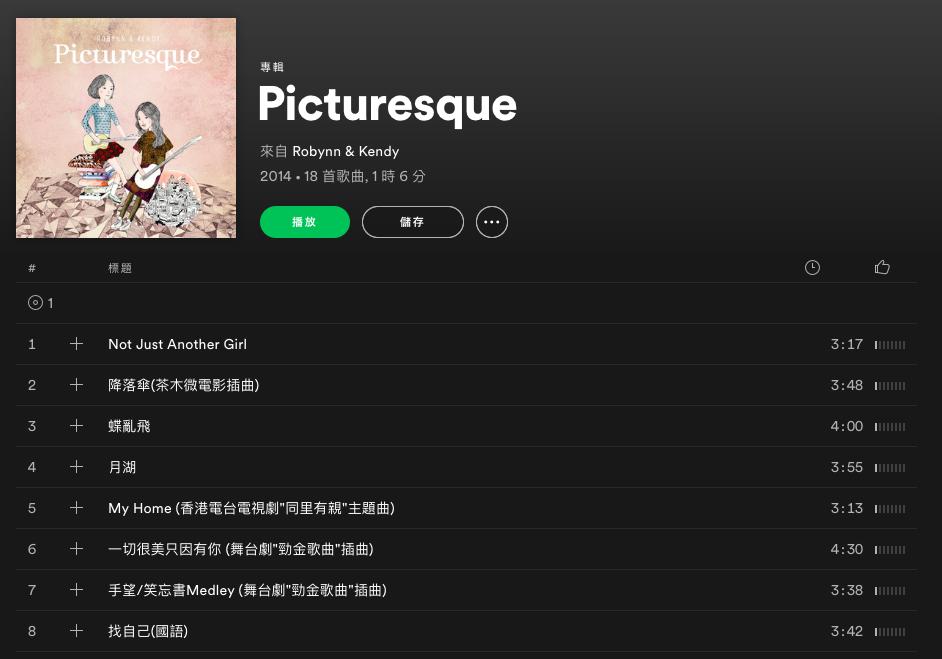Sort by the 標題 column header

120,268
